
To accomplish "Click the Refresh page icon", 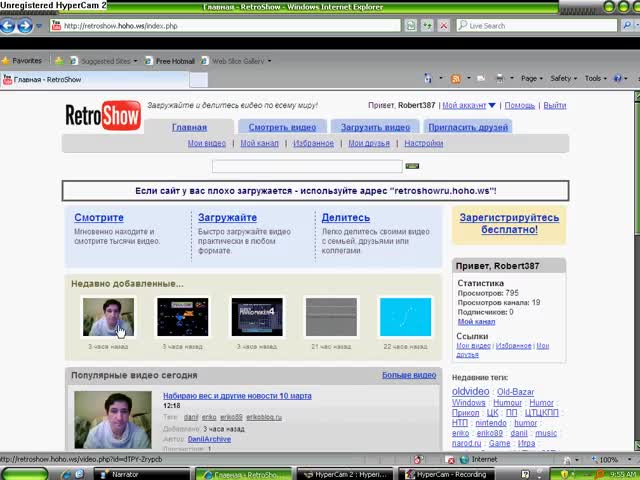I will 411,25.
